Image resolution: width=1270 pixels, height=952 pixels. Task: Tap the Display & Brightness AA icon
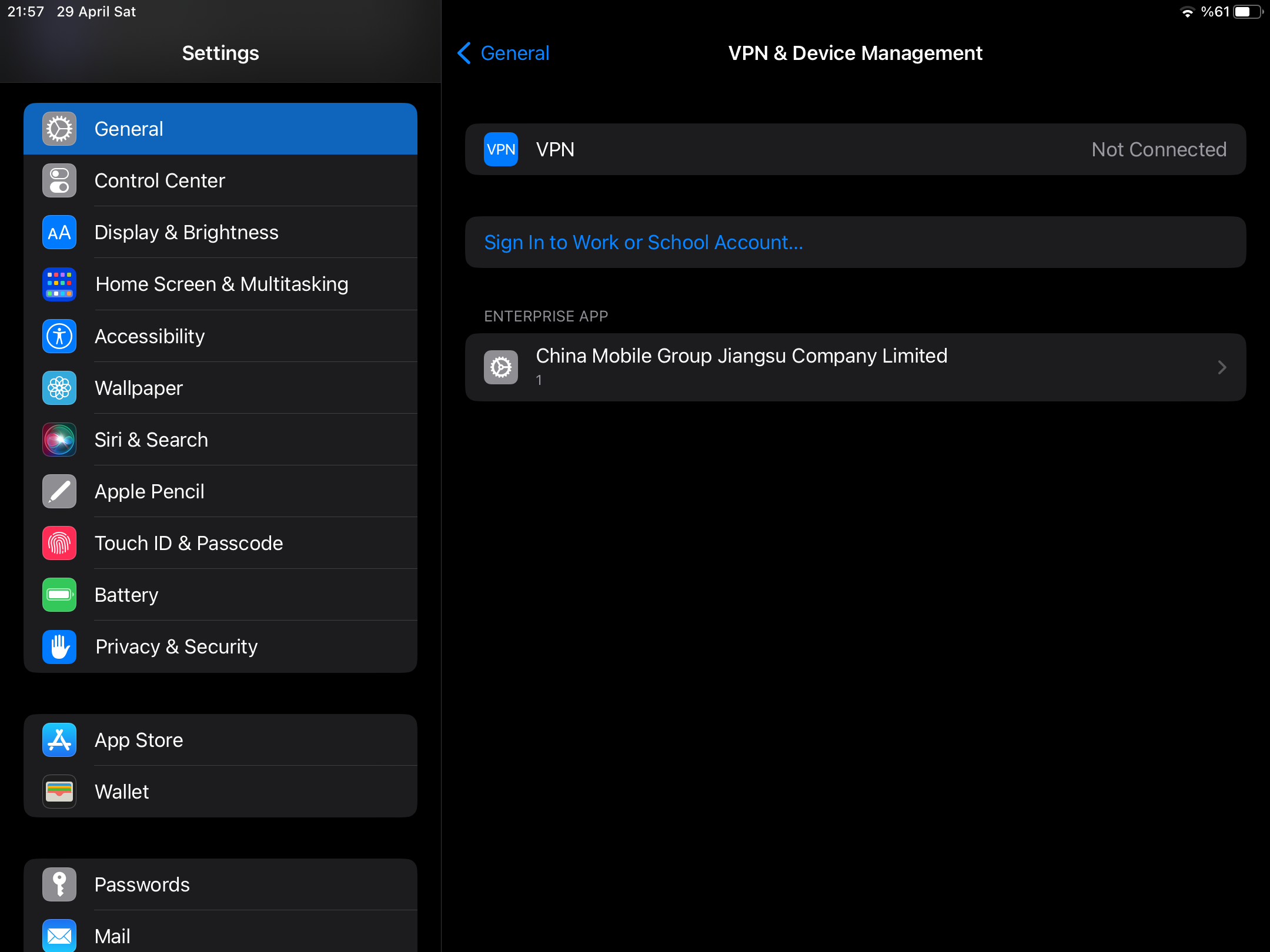[59, 232]
